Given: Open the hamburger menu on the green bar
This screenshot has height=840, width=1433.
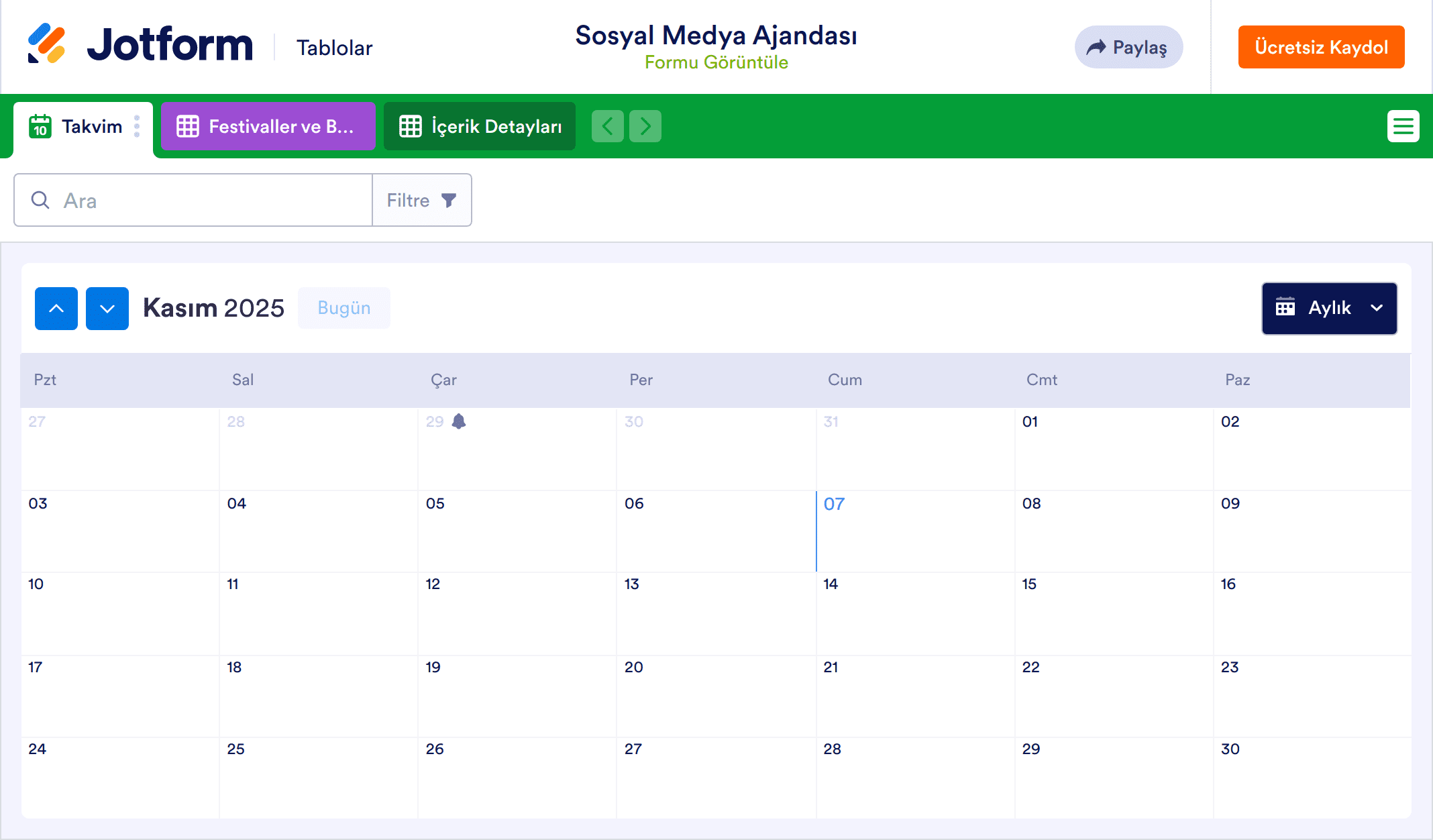Looking at the screenshot, I should tap(1403, 125).
